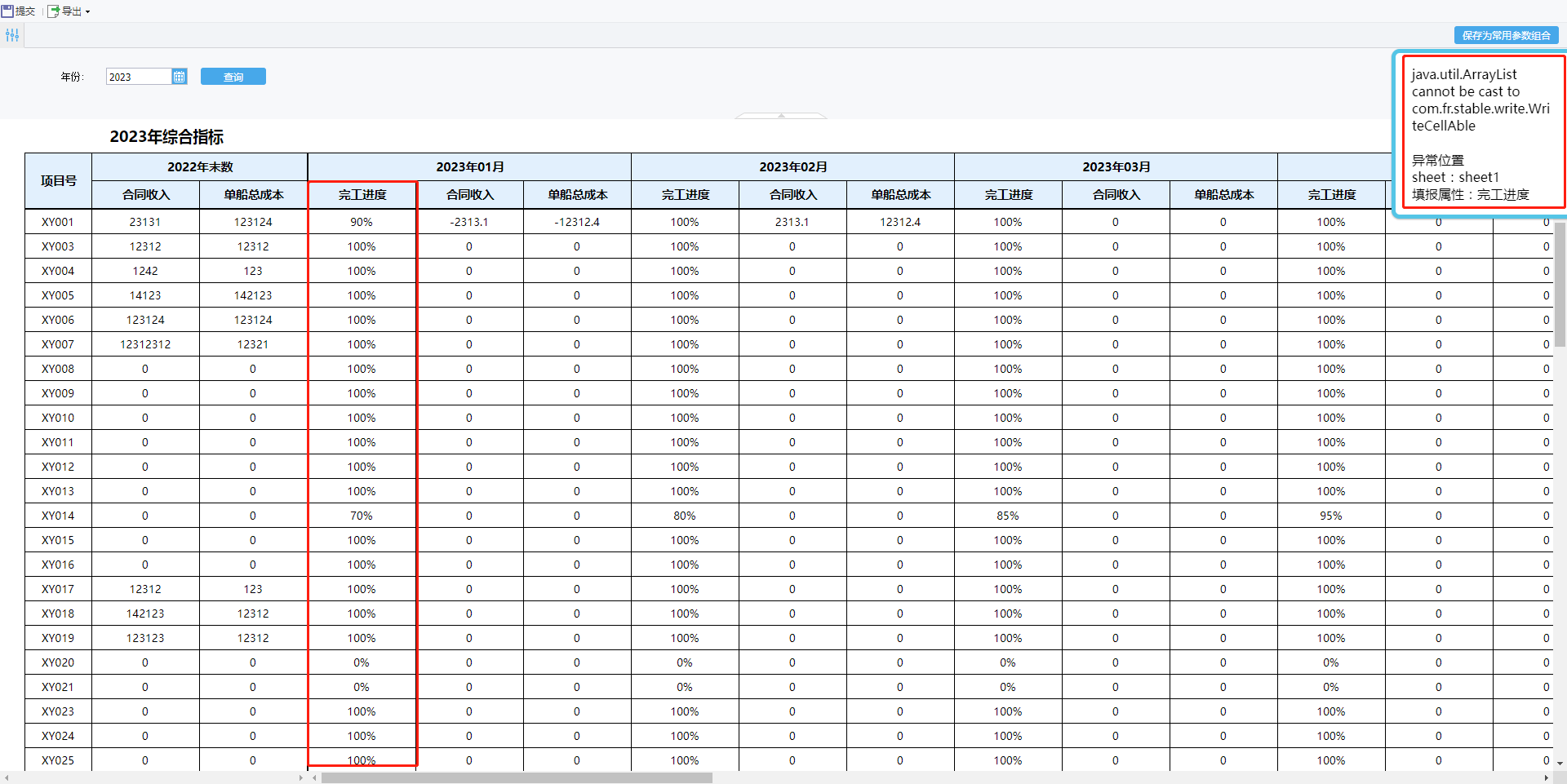Click the 2313.1 cell under 2023年02月
This screenshot has width=1567, height=784.
tap(792, 222)
